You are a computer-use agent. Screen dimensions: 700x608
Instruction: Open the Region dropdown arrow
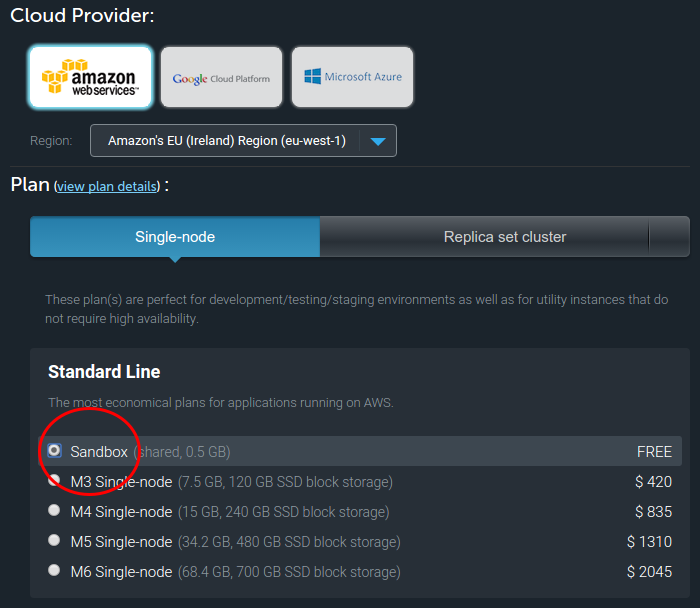[377, 141]
